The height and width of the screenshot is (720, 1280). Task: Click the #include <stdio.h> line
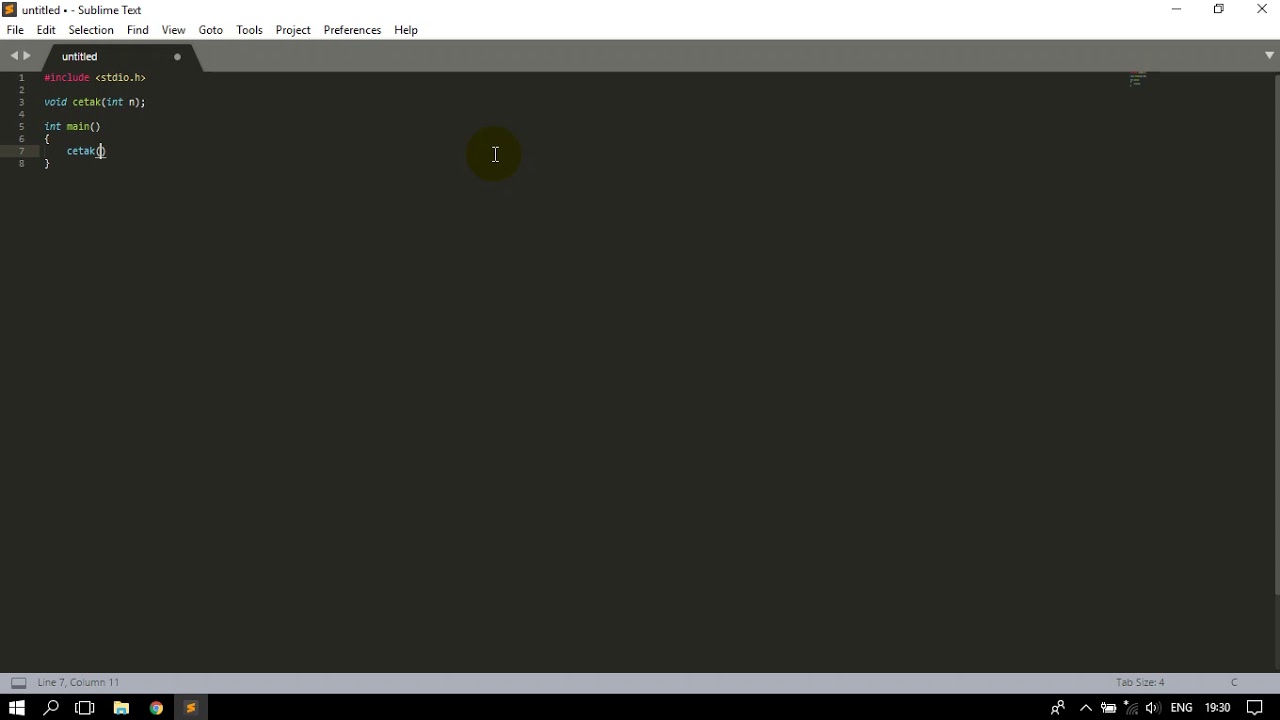point(95,78)
